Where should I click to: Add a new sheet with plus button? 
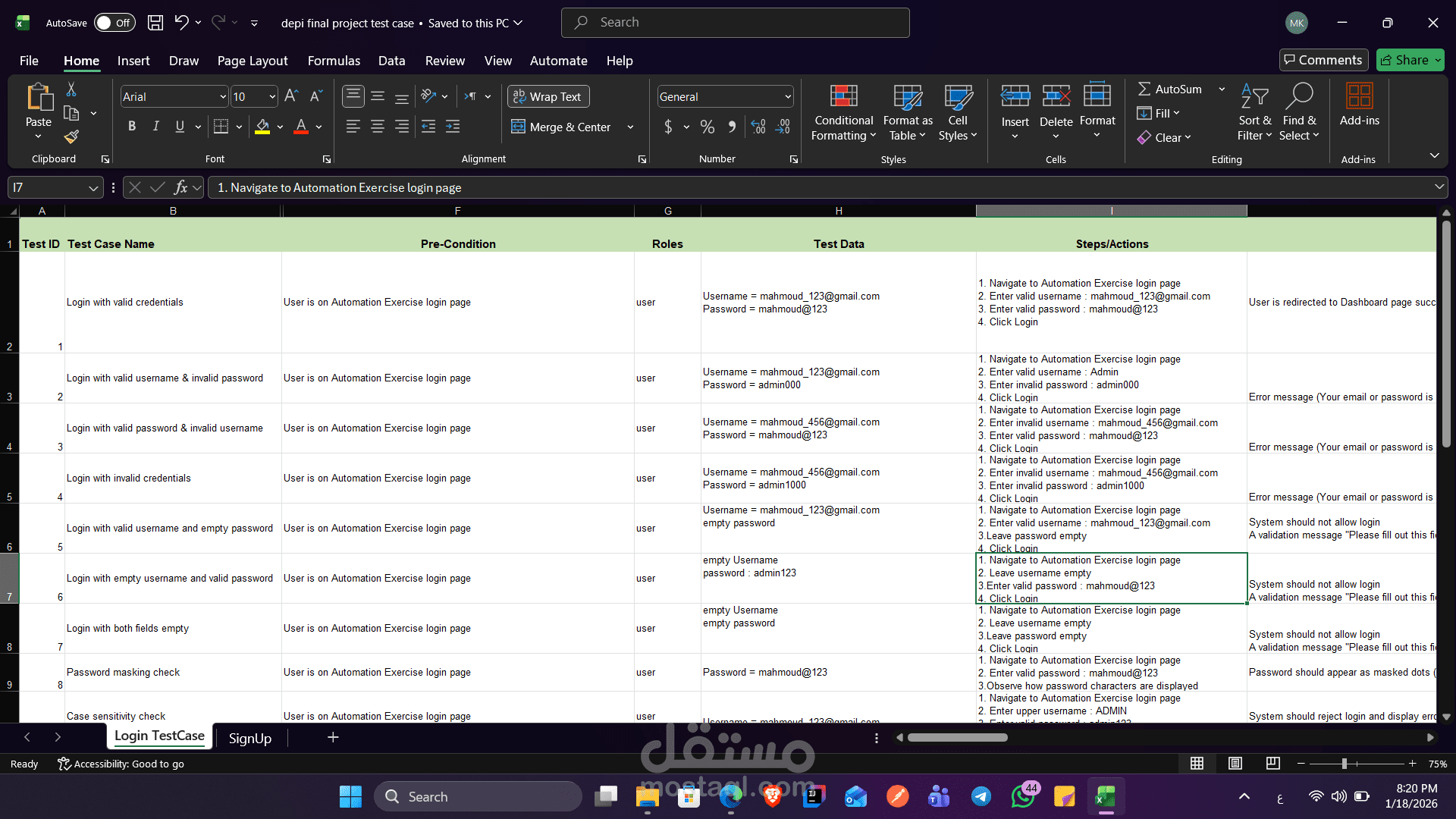[333, 737]
